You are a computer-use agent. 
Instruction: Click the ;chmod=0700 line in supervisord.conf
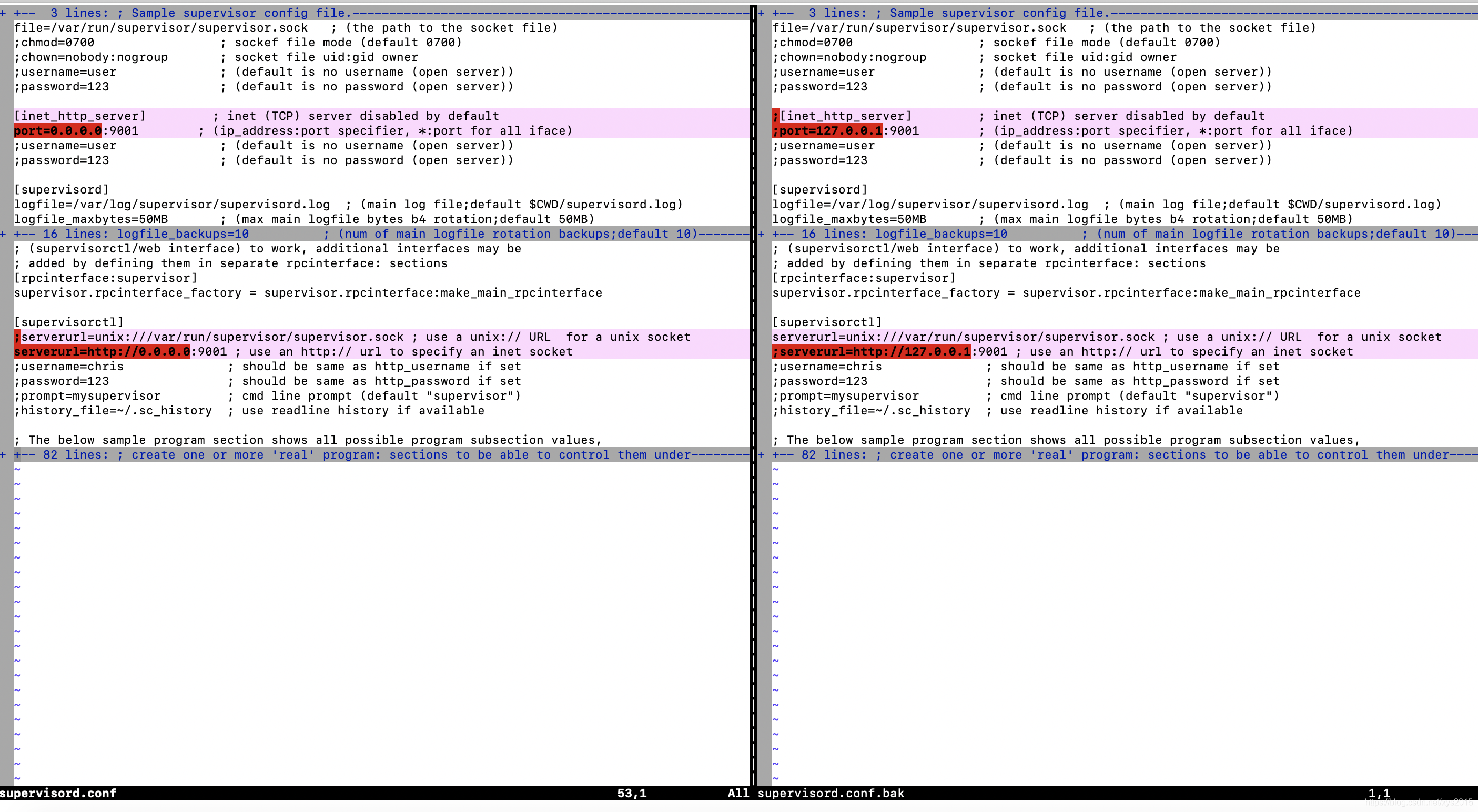[x=238, y=43]
